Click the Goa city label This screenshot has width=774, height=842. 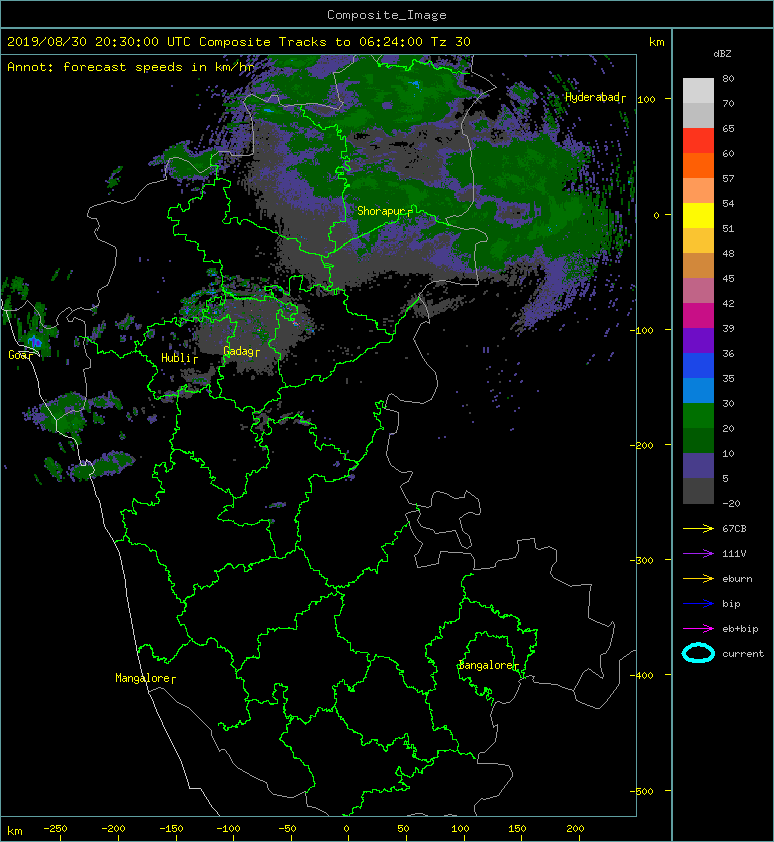tap(20, 355)
